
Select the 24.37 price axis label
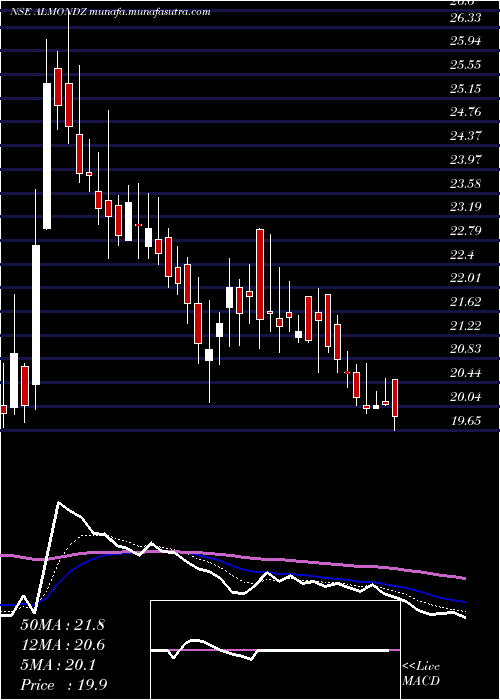465,135
